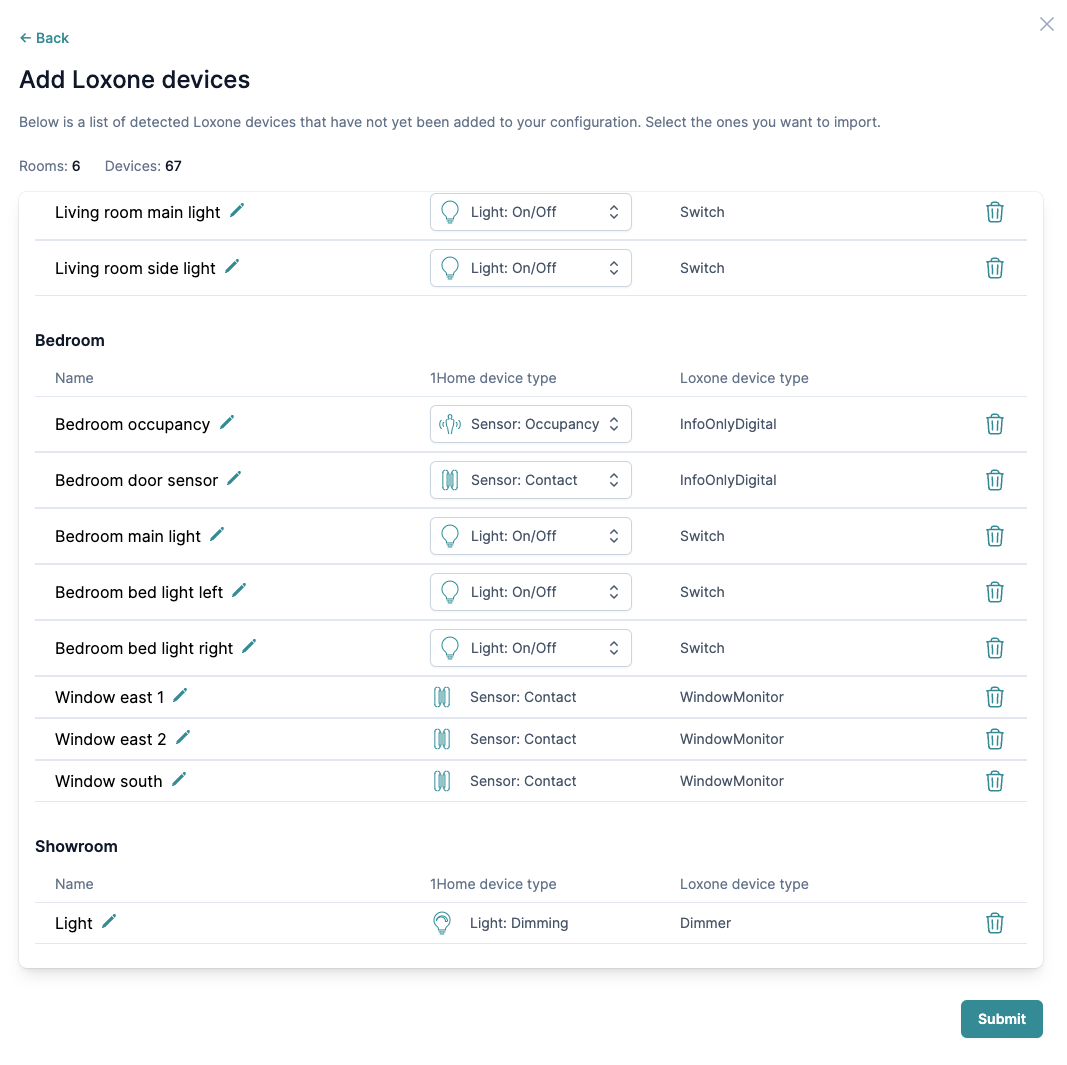Close the Add Loxone devices dialog

pos(1046,24)
